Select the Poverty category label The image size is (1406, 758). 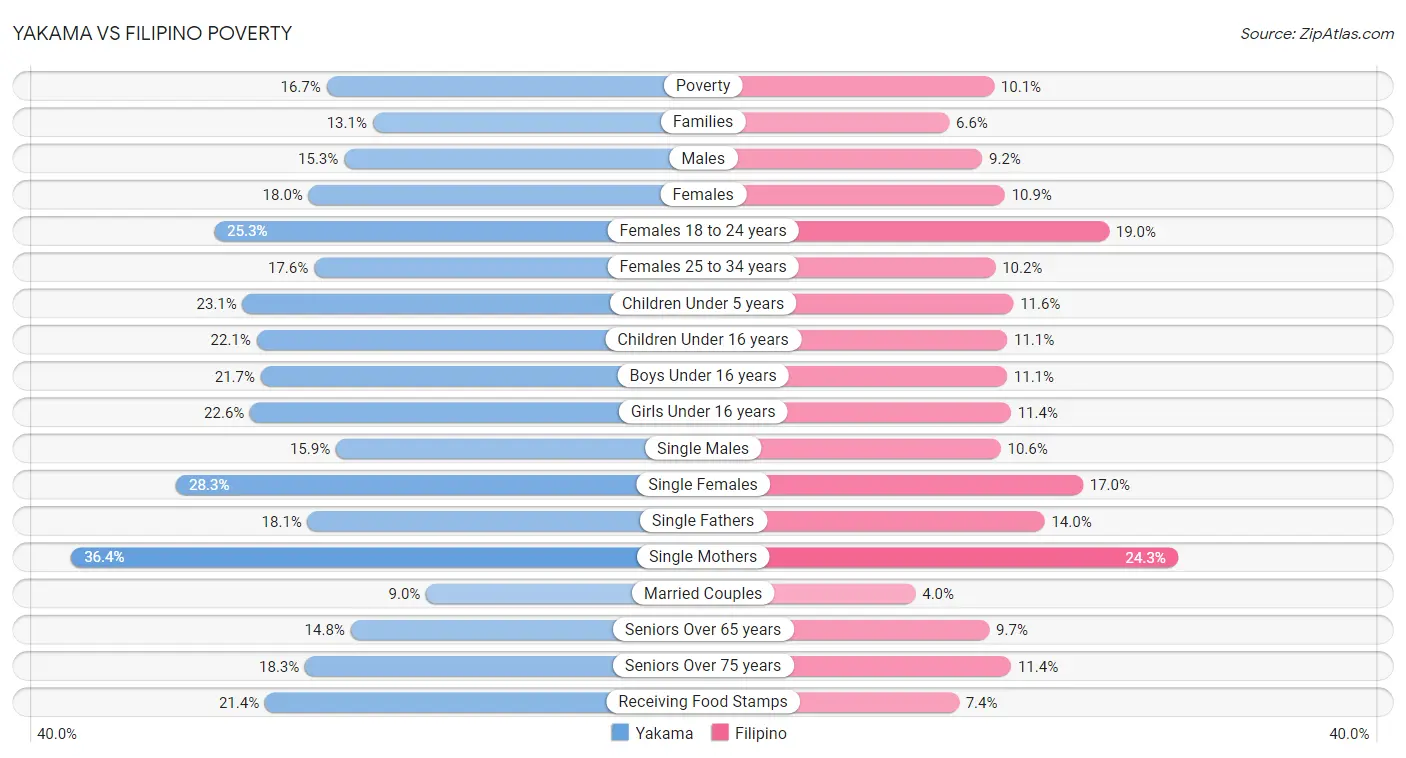(x=703, y=86)
